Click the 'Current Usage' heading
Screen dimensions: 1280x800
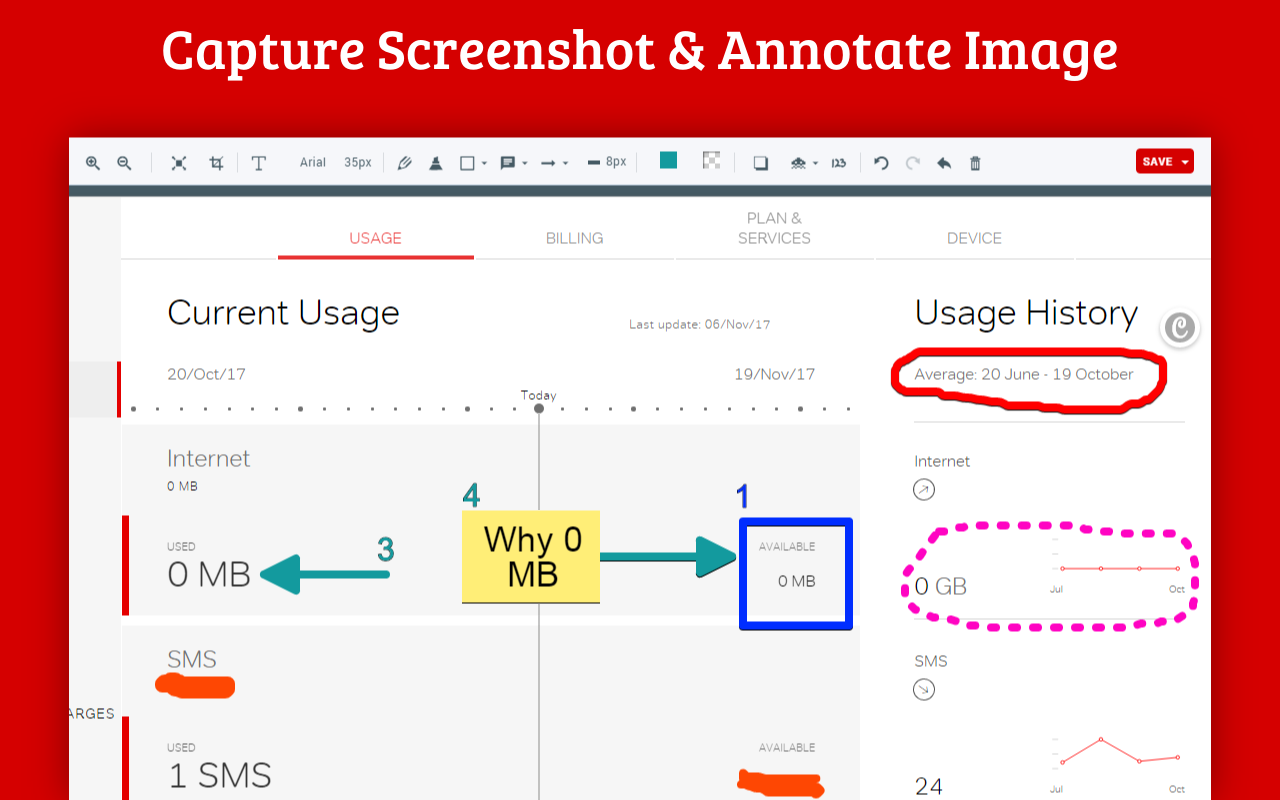(283, 313)
